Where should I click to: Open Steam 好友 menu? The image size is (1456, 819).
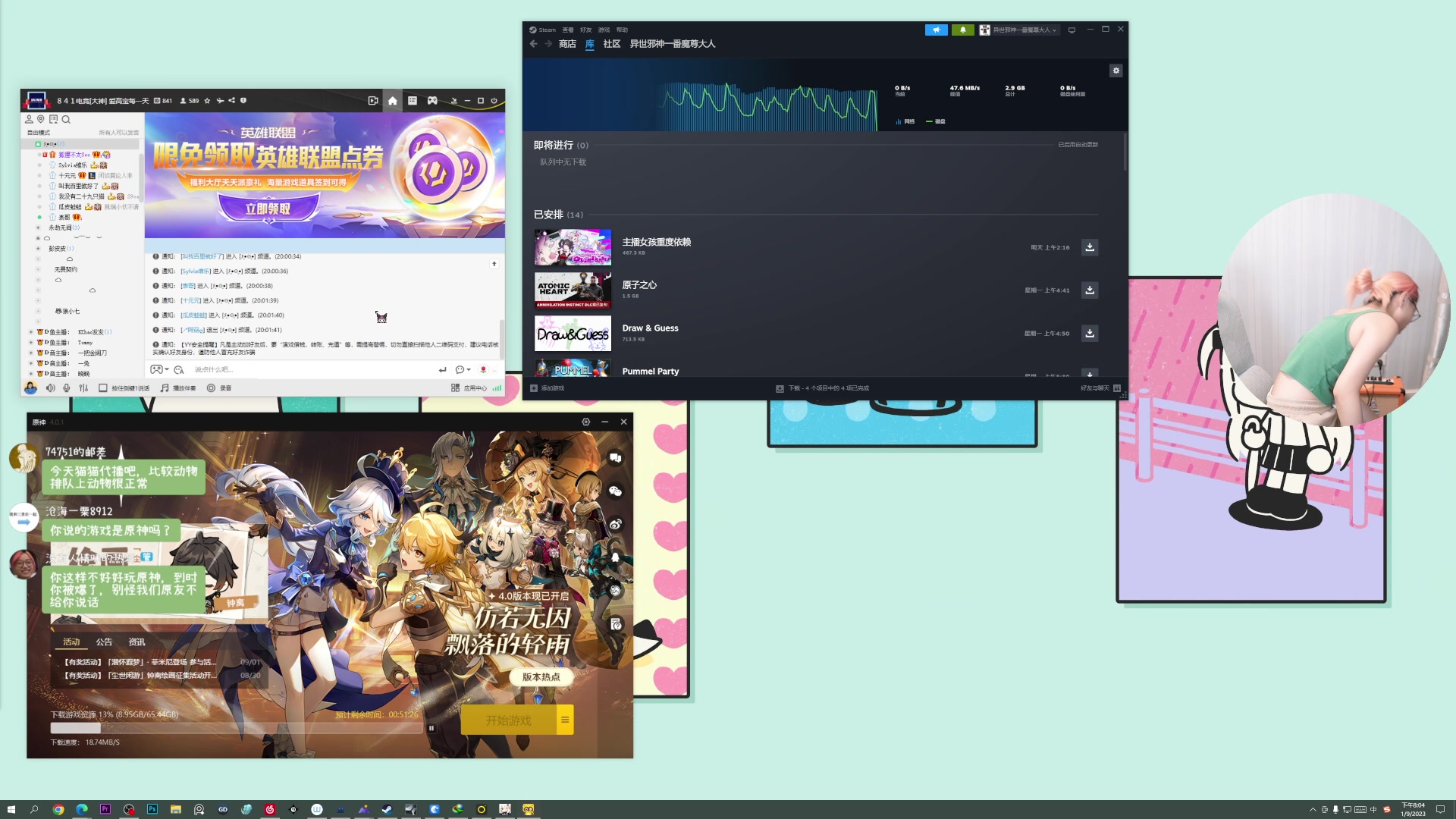pos(586,30)
